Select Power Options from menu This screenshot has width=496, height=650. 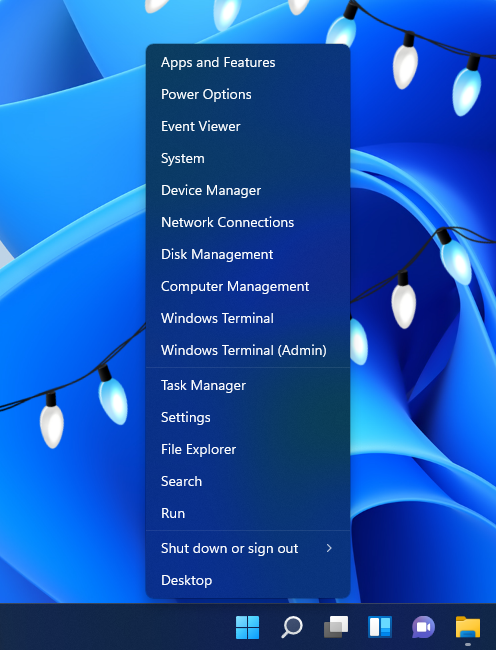[x=248, y=94]
